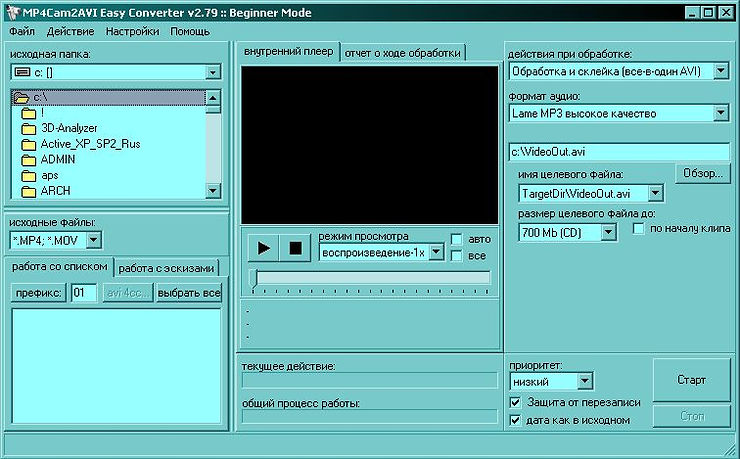Click the Старт button
The height and width of the screenshot is (459, 740).
(691, 380)
